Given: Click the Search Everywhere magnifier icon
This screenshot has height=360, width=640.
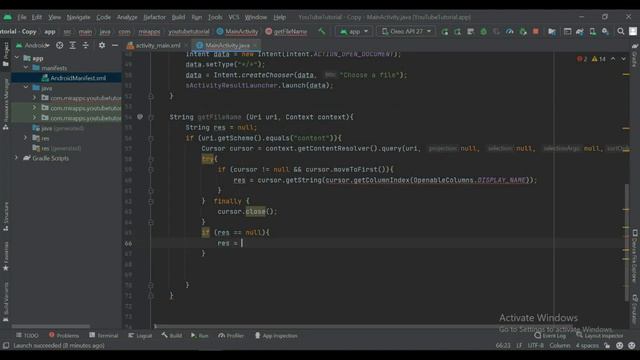Looking at the screenshot, I should coord(621,31).
